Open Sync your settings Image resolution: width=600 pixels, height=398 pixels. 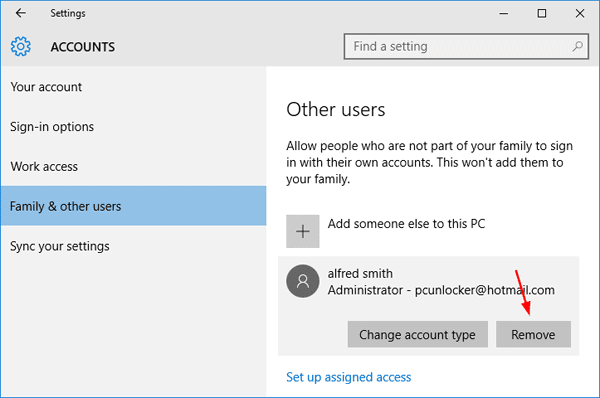point(133,246)
